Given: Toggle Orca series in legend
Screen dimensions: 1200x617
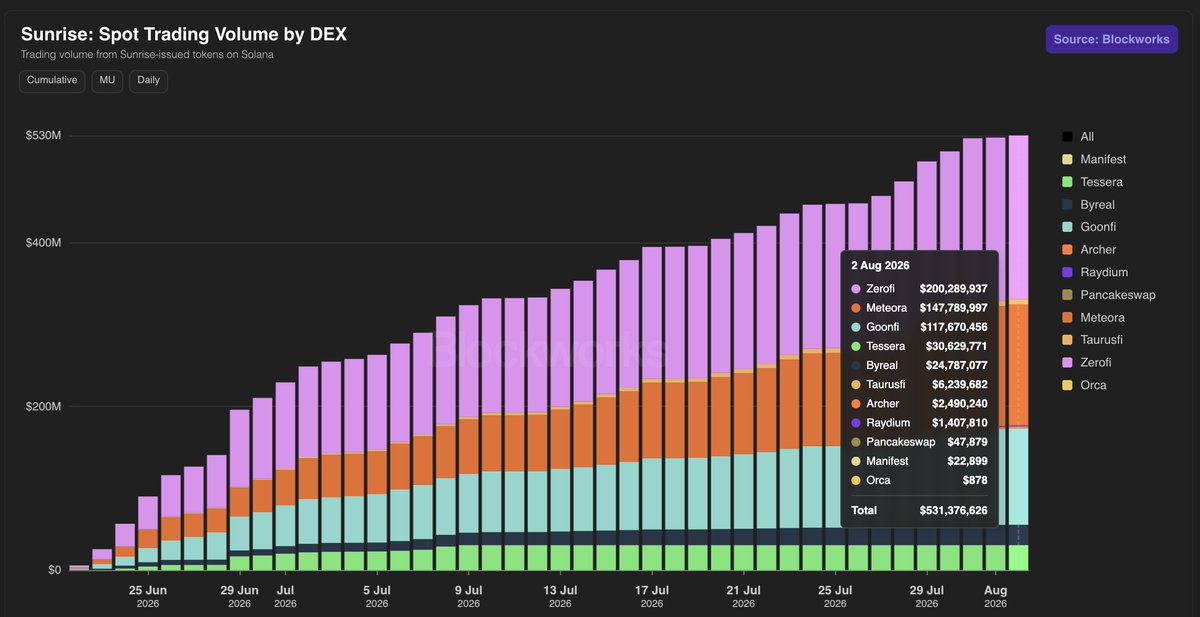Looking at the screenshot, I should pos(1084,385).
